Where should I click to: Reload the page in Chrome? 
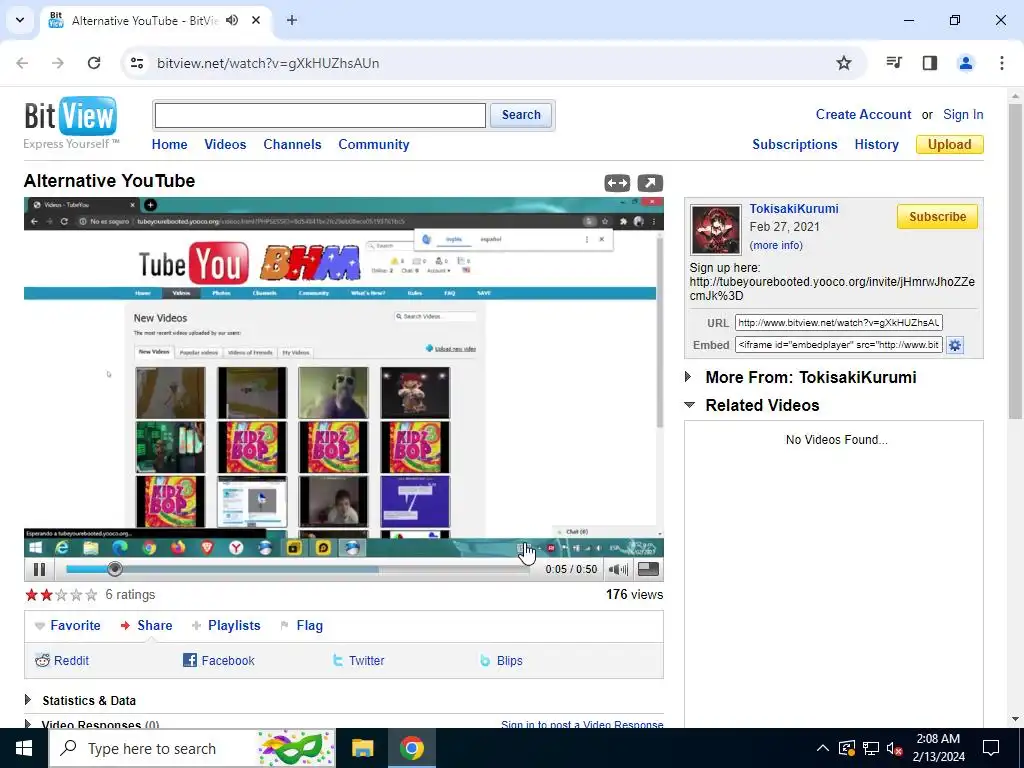tap(94, 63)
